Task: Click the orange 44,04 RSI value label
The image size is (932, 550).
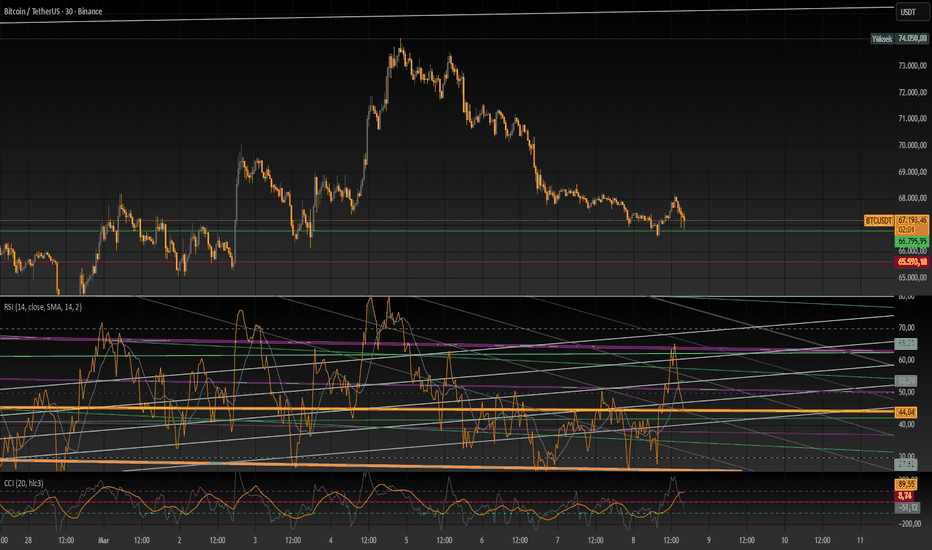Action: (x=906, y=412)
